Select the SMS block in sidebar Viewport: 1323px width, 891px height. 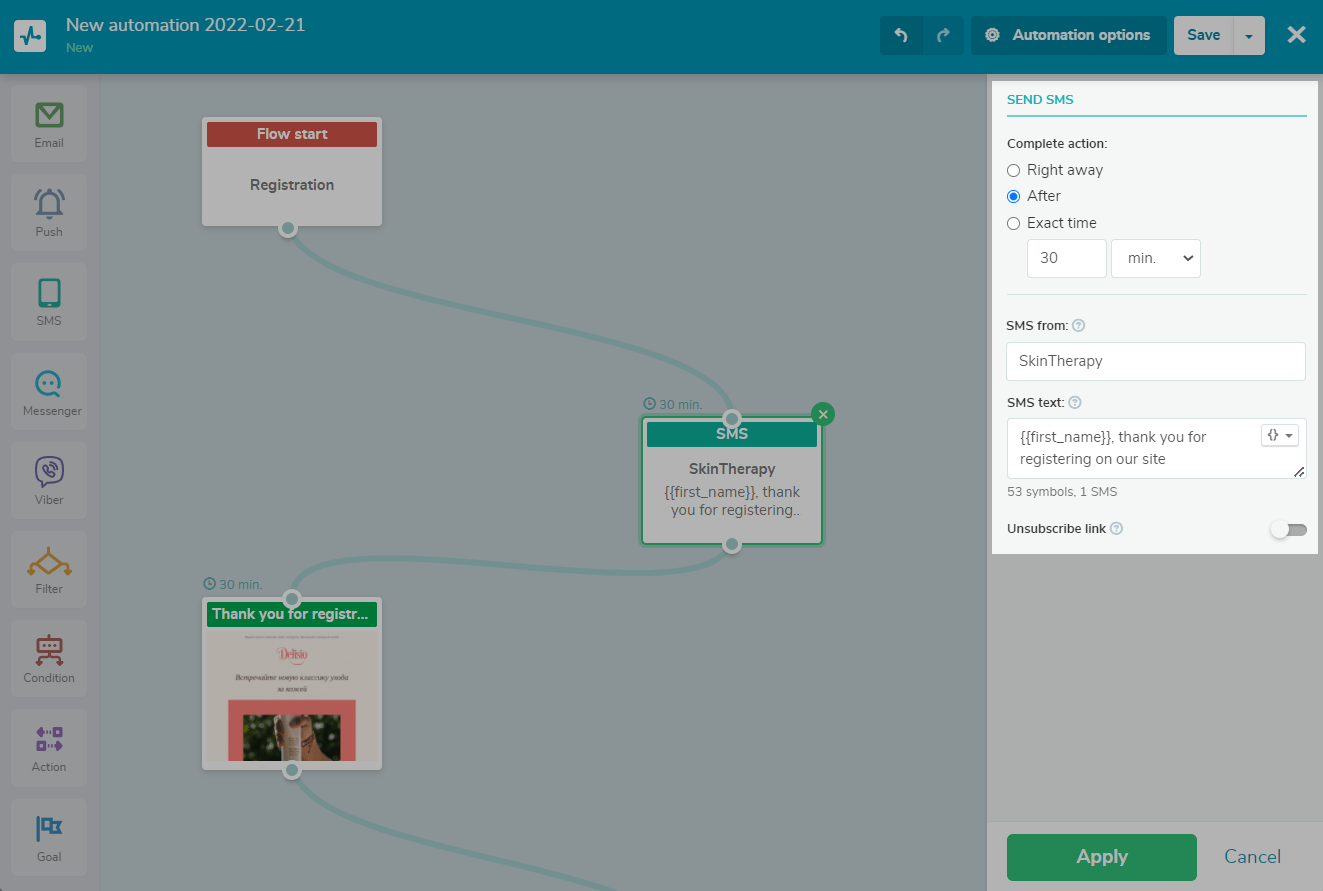click(x=49, y=302)
